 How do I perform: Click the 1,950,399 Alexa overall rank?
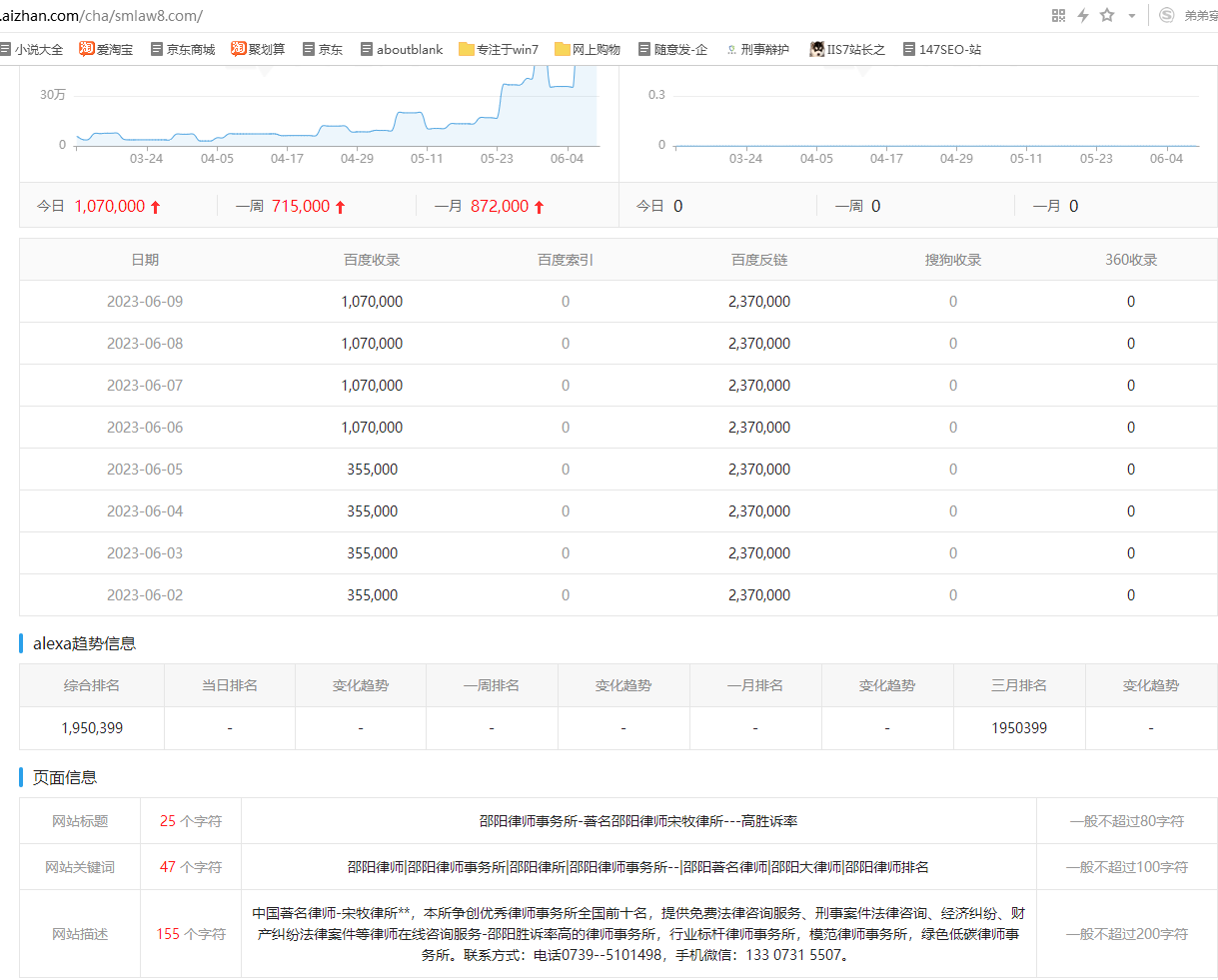[92, 728]
